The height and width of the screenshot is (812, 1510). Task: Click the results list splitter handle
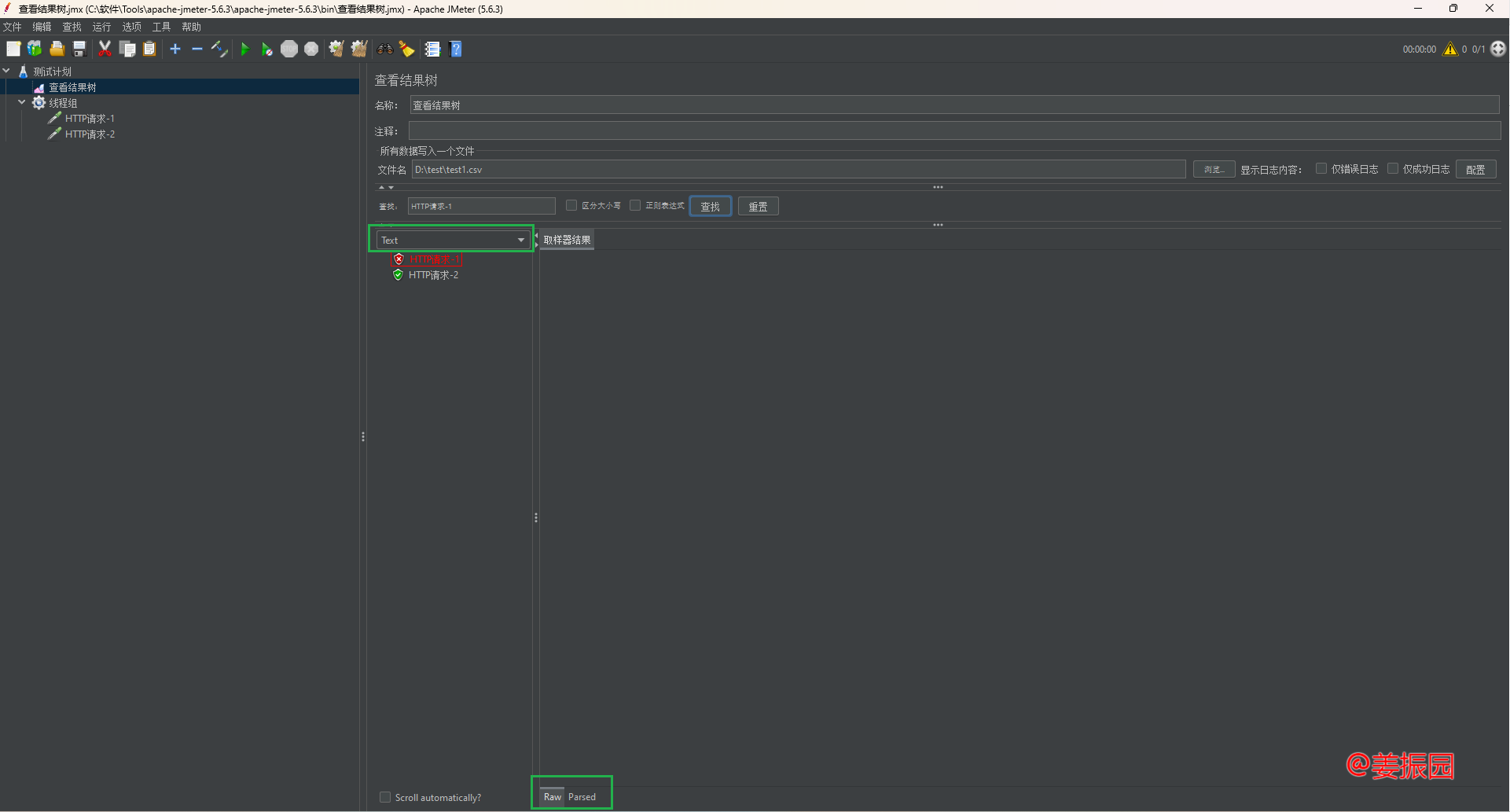point(536,518)
